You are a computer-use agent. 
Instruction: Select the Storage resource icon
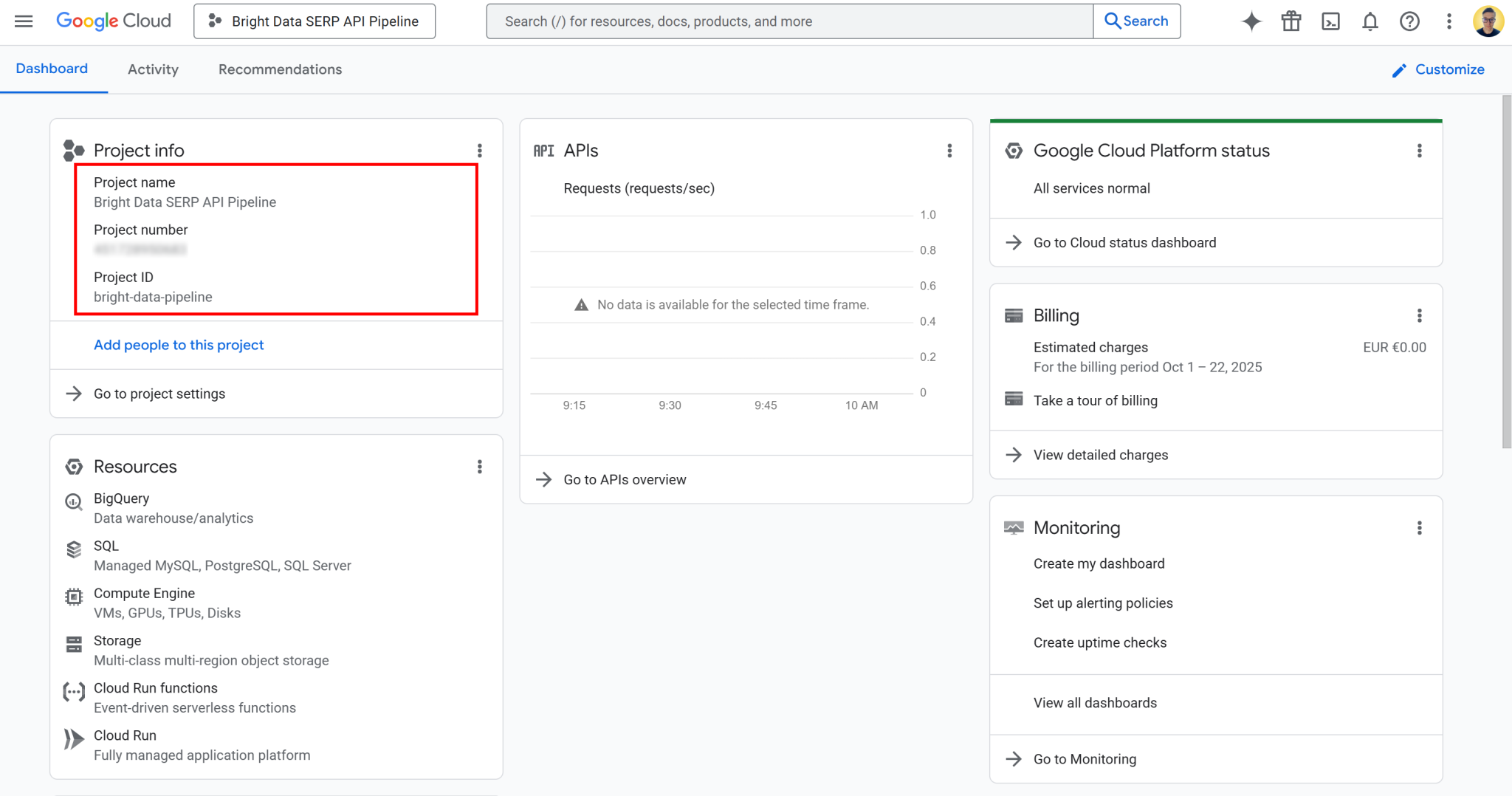(73, 644)
